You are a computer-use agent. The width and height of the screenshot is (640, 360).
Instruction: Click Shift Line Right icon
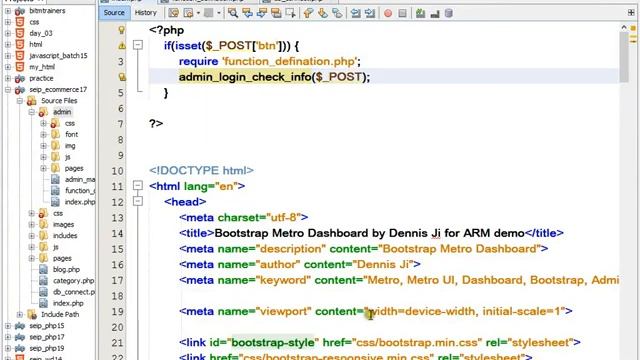point(370,13)
